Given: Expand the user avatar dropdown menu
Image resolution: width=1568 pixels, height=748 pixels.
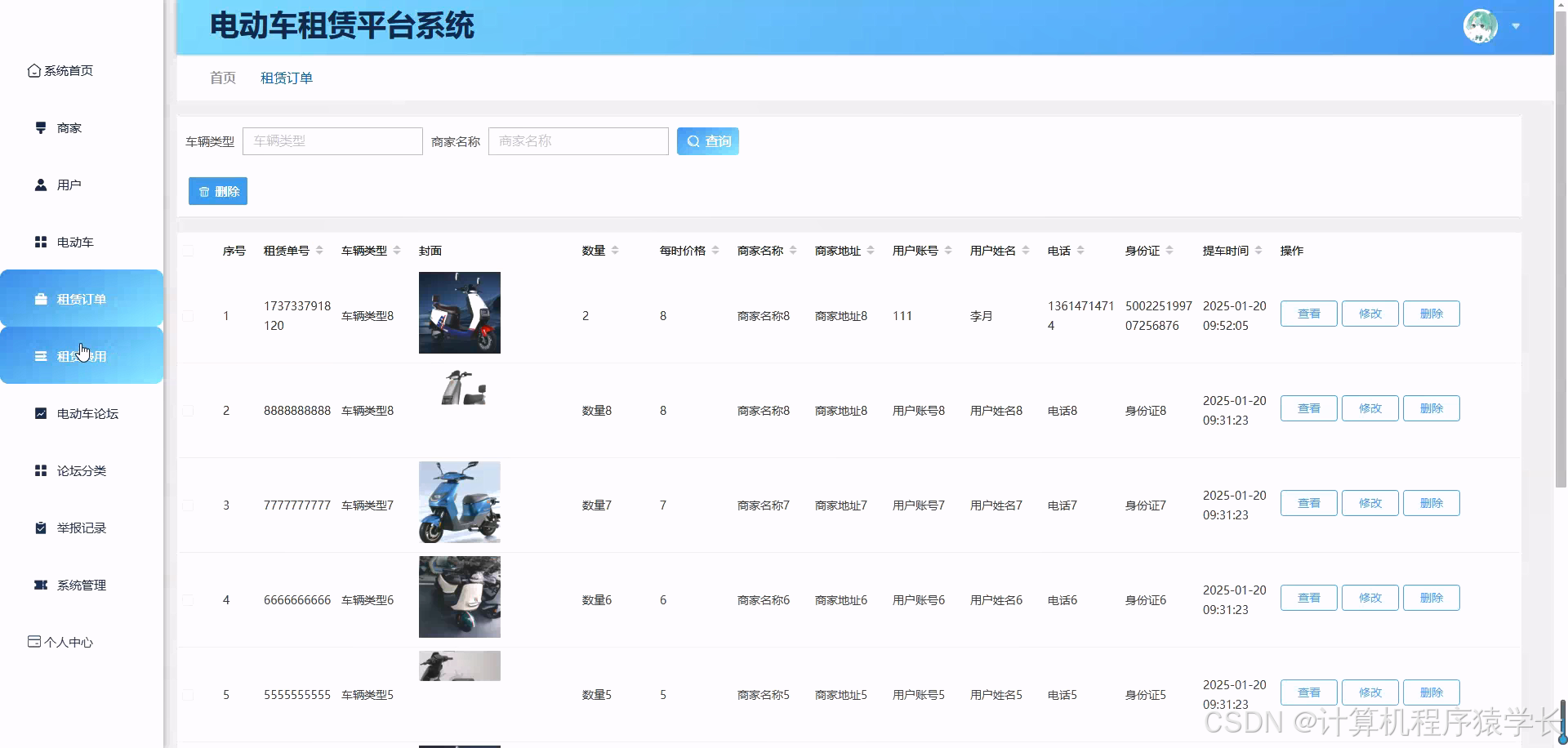Looking at the screenshot, I should tap(1517, 26).
